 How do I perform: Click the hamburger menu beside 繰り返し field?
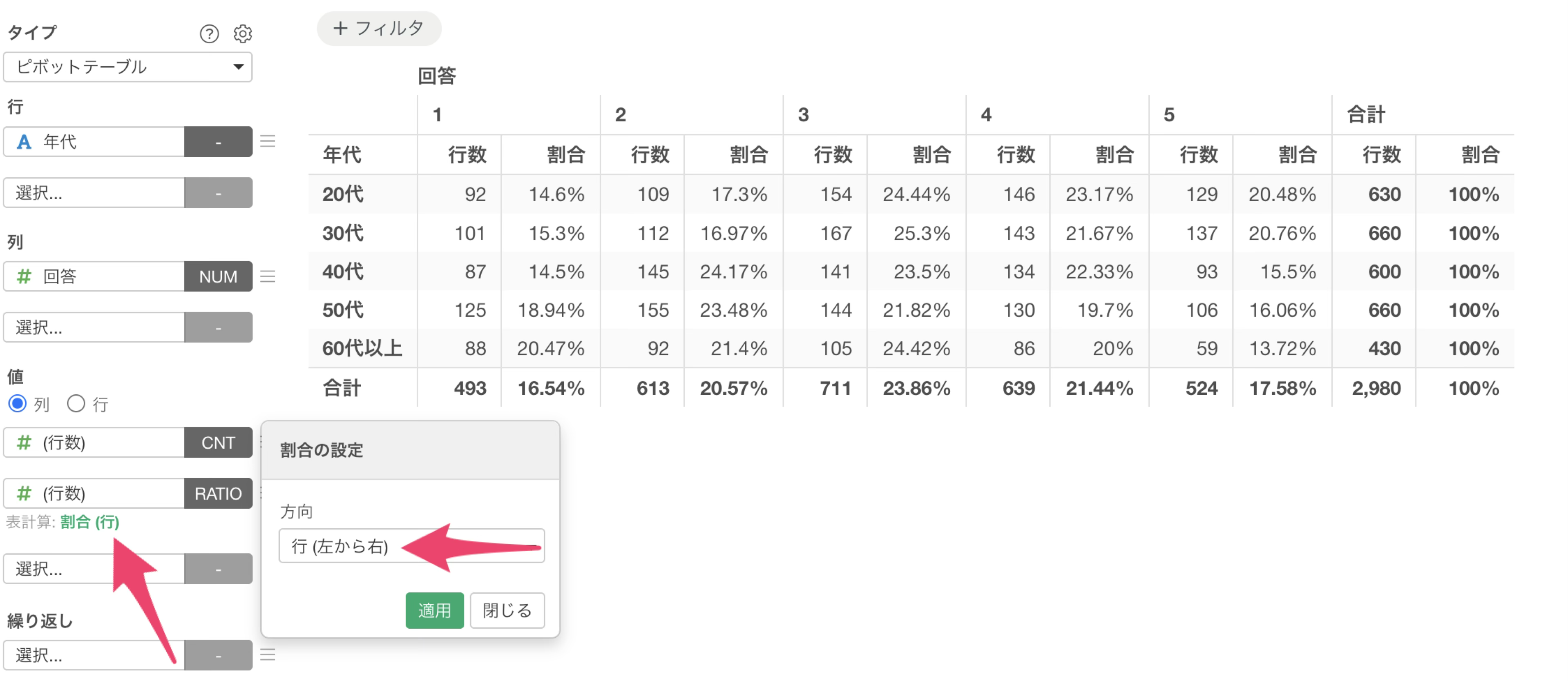(x=268, y=654)
